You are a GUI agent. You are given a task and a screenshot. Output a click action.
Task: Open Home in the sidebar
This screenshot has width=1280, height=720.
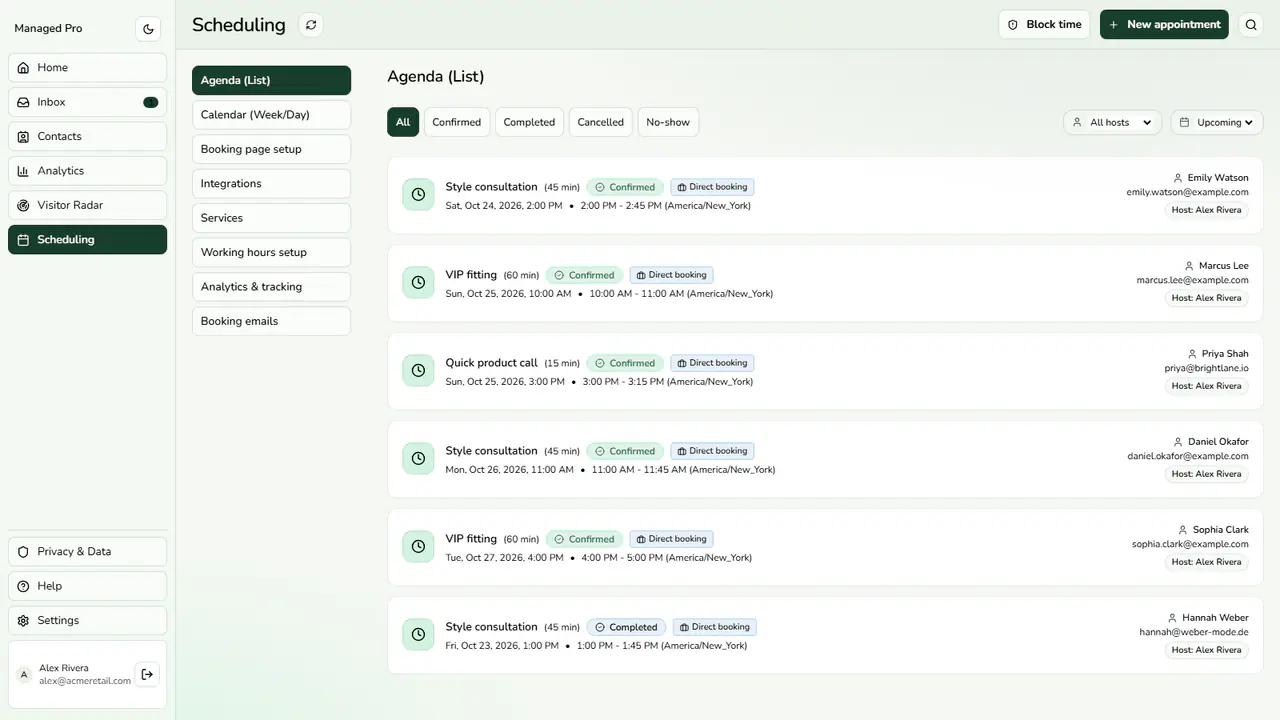click(88, 68)
